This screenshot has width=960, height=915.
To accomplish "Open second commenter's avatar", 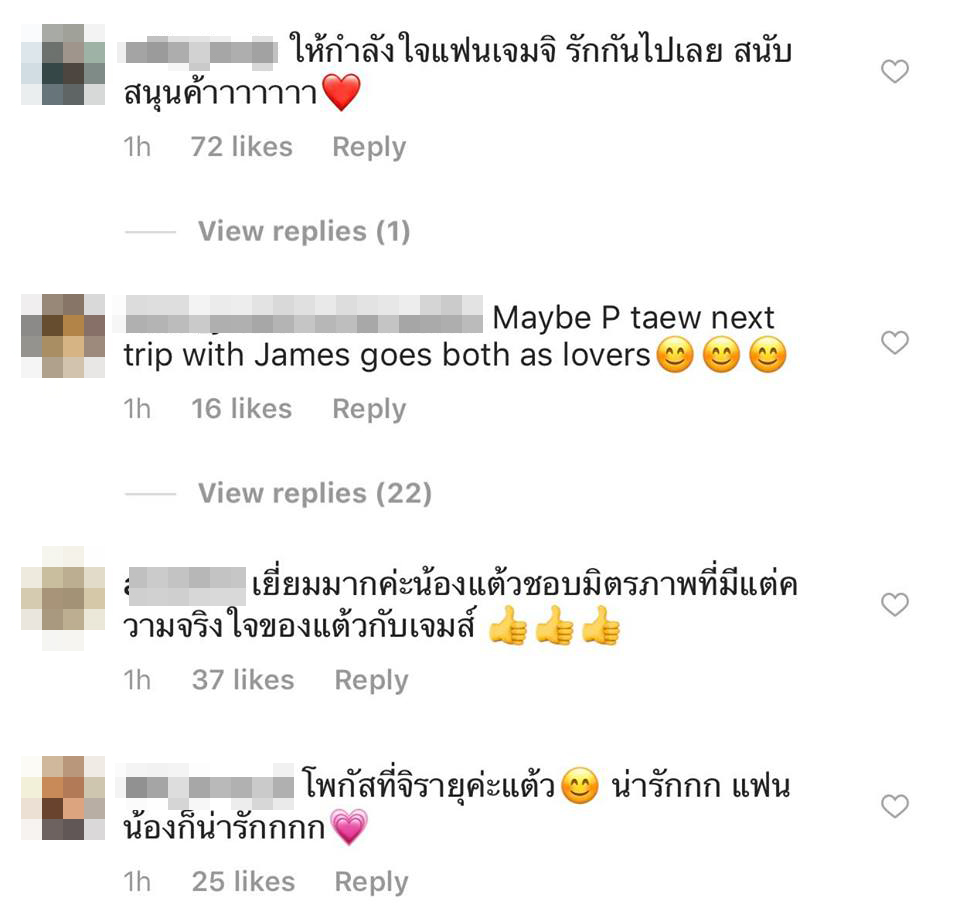I will coord(63,336).
